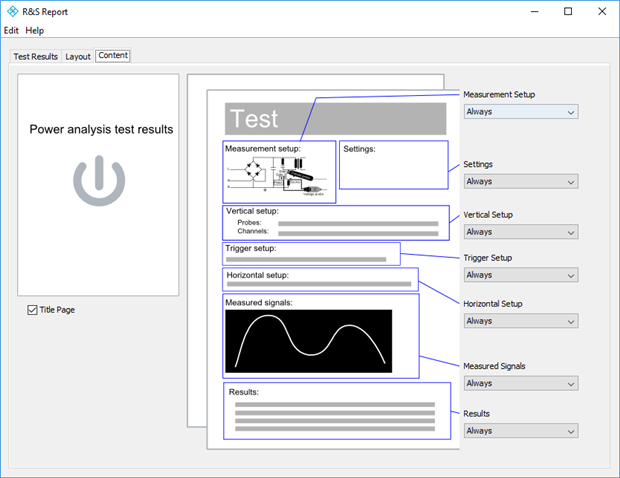Click the Settings section box in preview
Screen dimensions: 620x478
(x=393, y=165)
